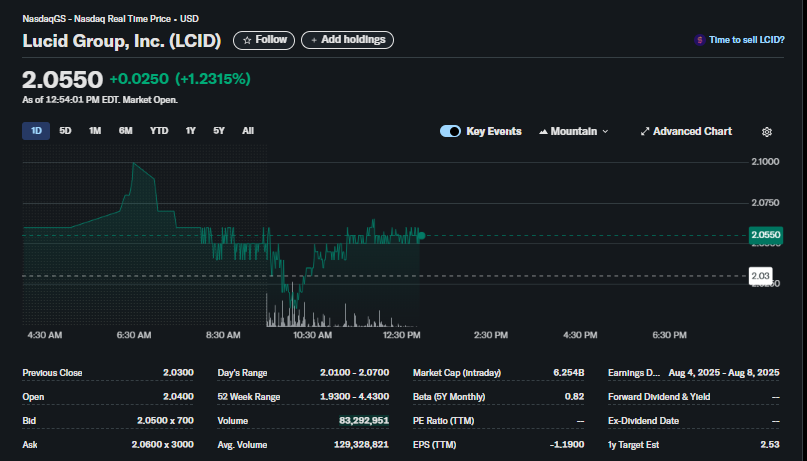Screen dimensions: 807x461
Task: Switch chart to 5D range
Action: (65, 131)
